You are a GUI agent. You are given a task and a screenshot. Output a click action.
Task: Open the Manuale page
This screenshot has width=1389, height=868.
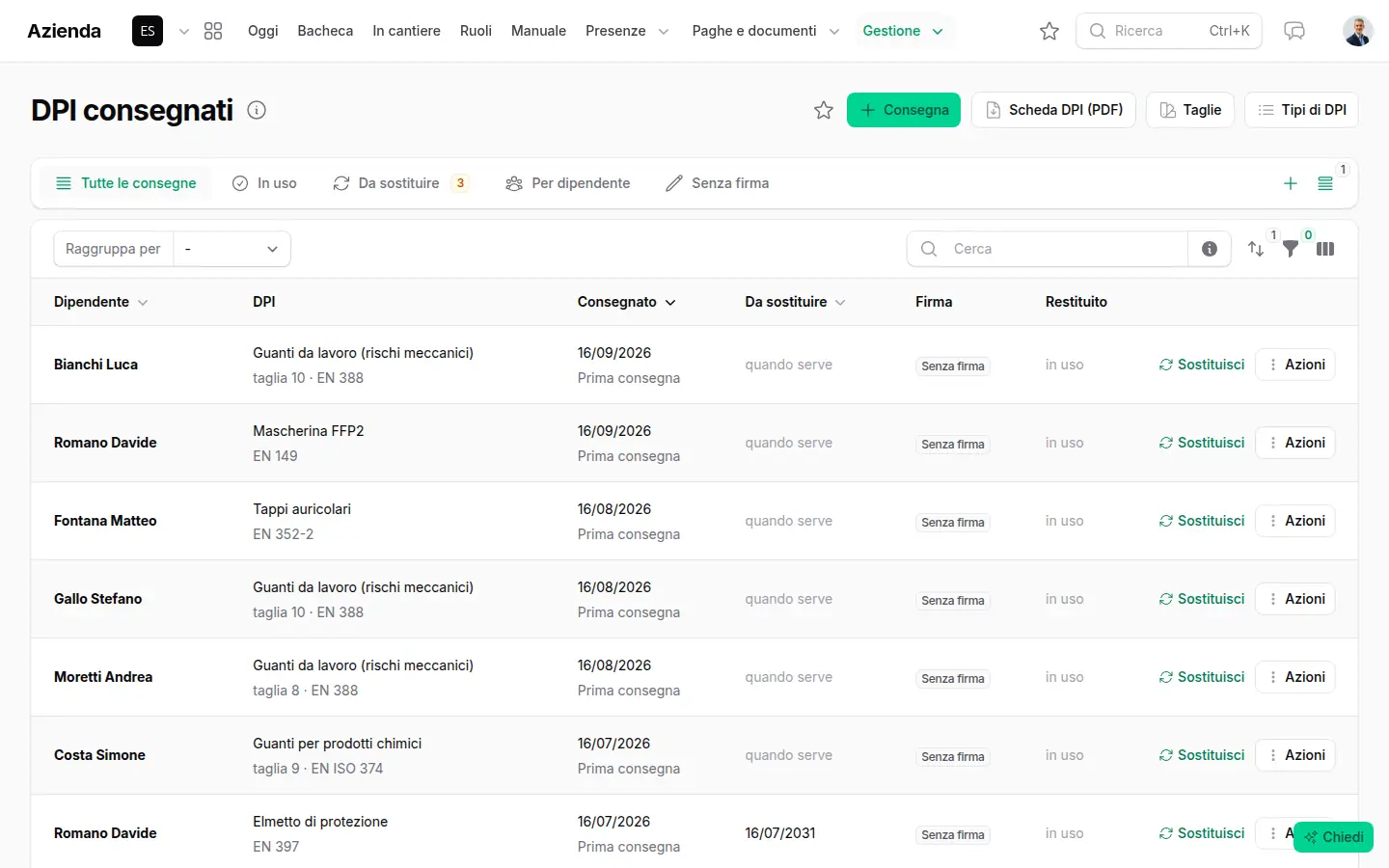pyautogui.click(x=538, y=31)
